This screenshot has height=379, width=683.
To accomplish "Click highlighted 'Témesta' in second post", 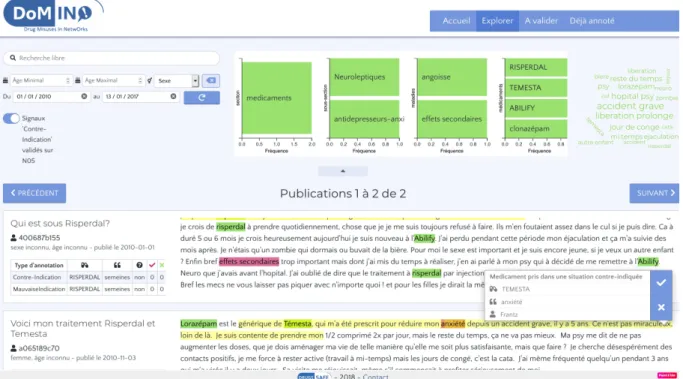I will (x=298, y=324).
